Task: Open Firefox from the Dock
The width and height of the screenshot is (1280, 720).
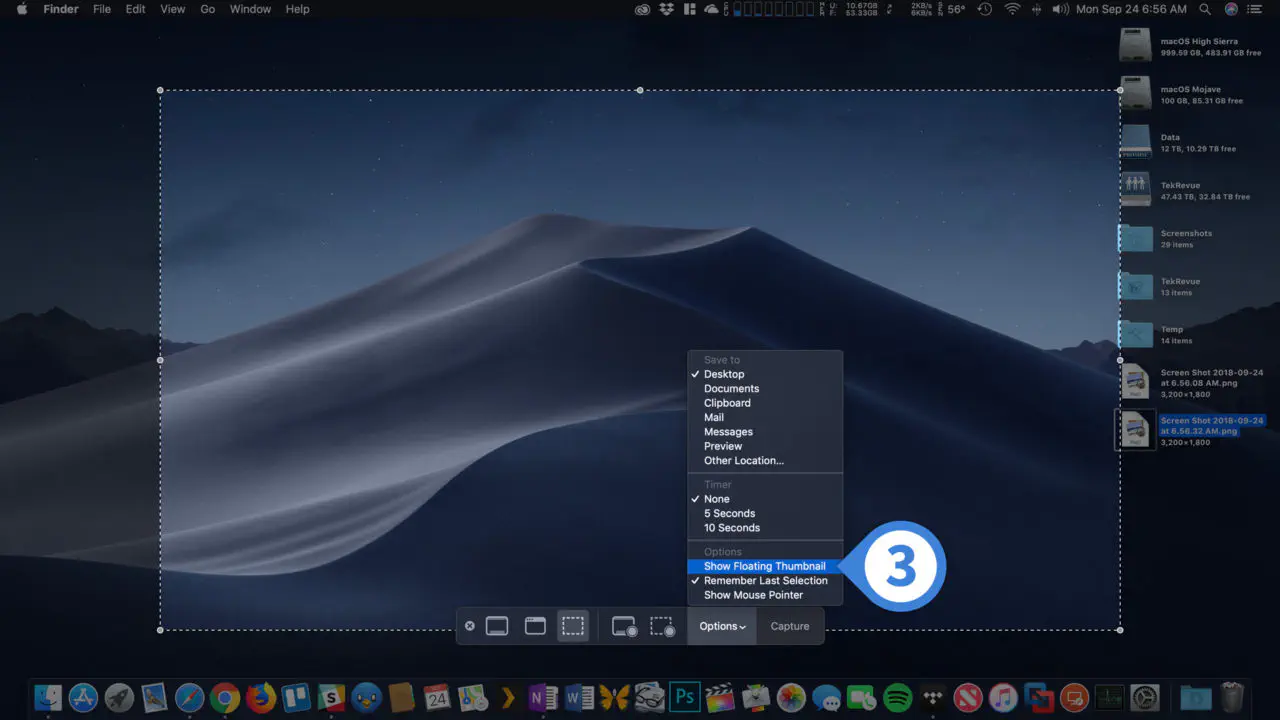Action: (x=260, y=697)
